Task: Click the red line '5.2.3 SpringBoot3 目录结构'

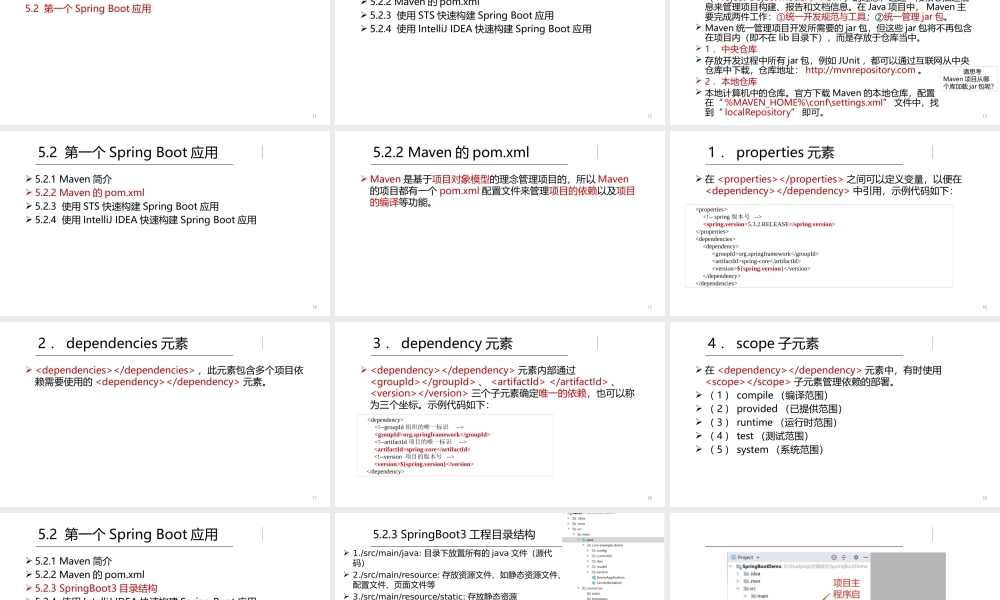Action: click(96, 588)
